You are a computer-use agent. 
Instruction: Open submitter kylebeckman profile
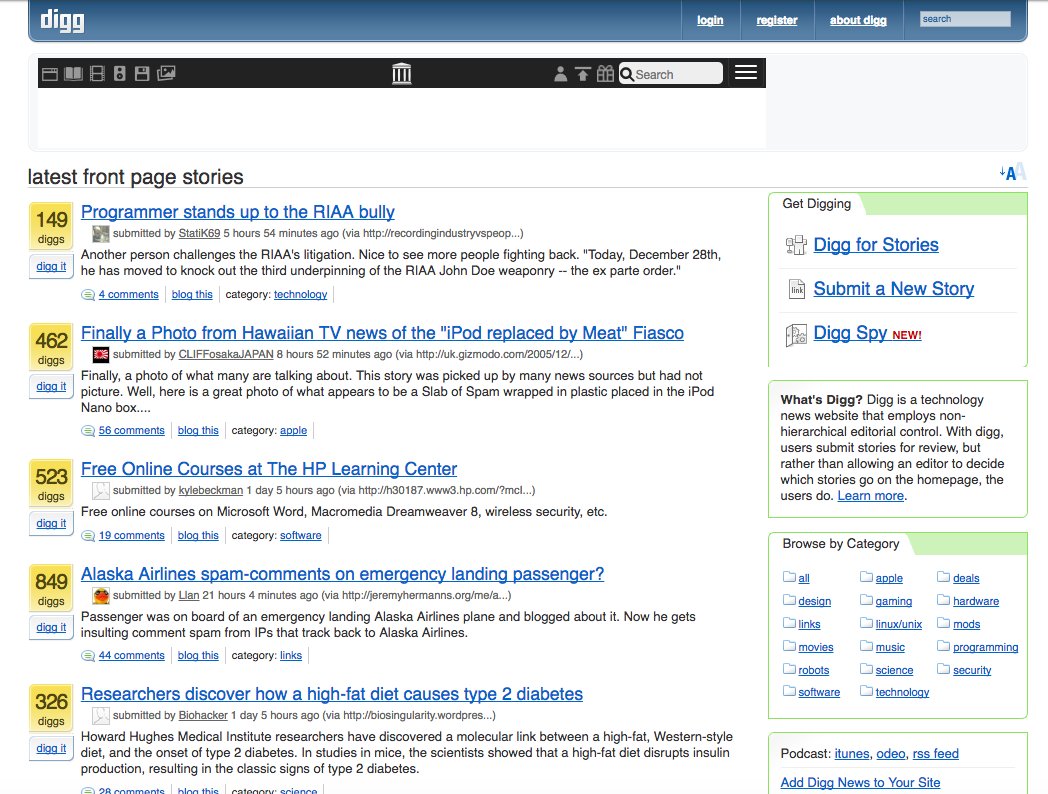coord(211,491)
